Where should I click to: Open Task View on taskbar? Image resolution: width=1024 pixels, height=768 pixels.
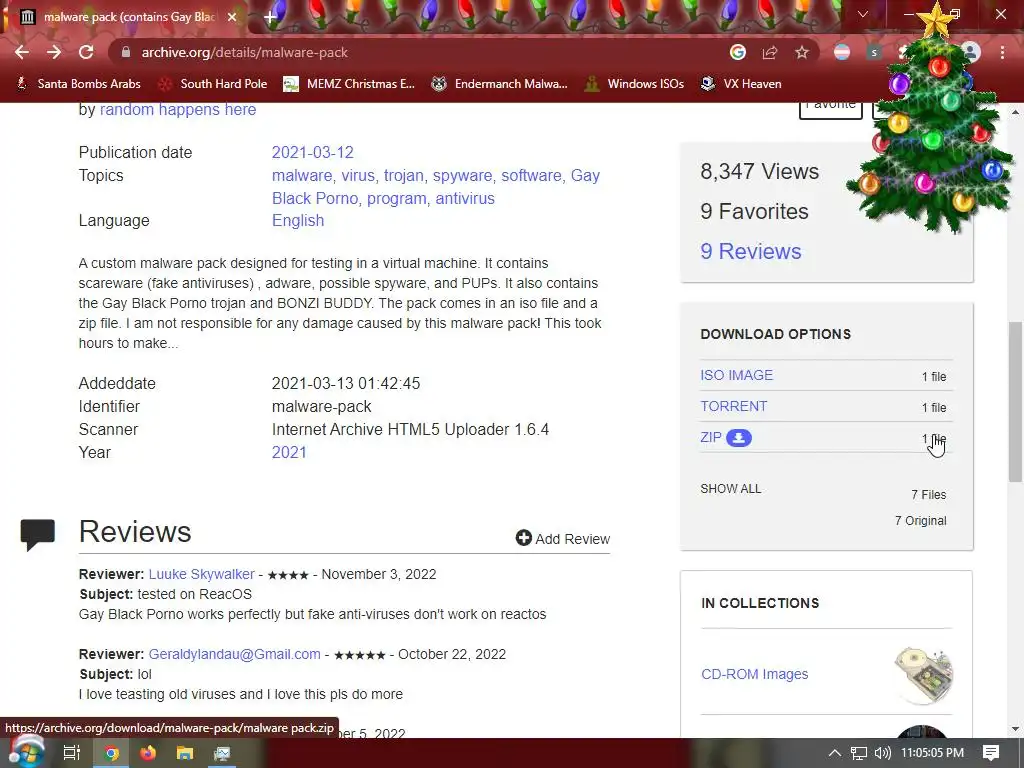point(71,753)
